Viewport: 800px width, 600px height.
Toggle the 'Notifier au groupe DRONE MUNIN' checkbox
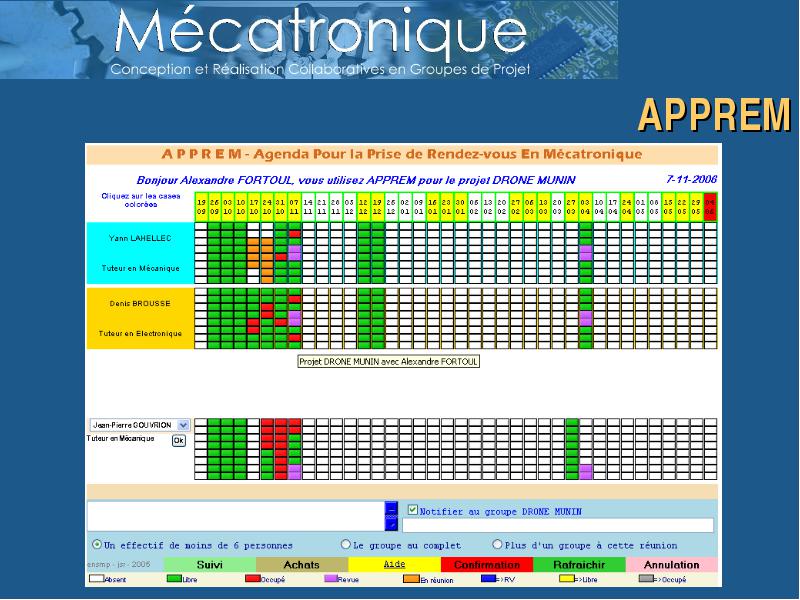point(413,510)
